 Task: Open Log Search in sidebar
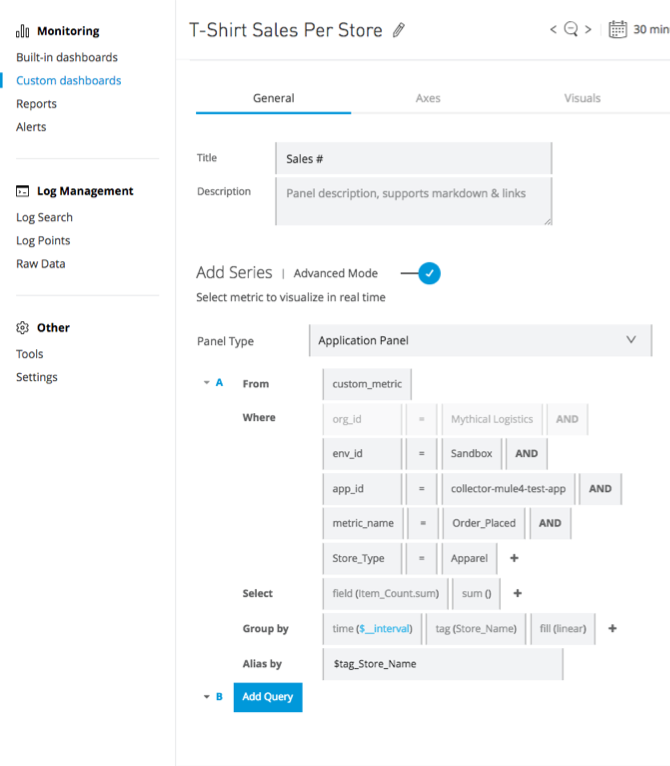[x=44, y=217]
